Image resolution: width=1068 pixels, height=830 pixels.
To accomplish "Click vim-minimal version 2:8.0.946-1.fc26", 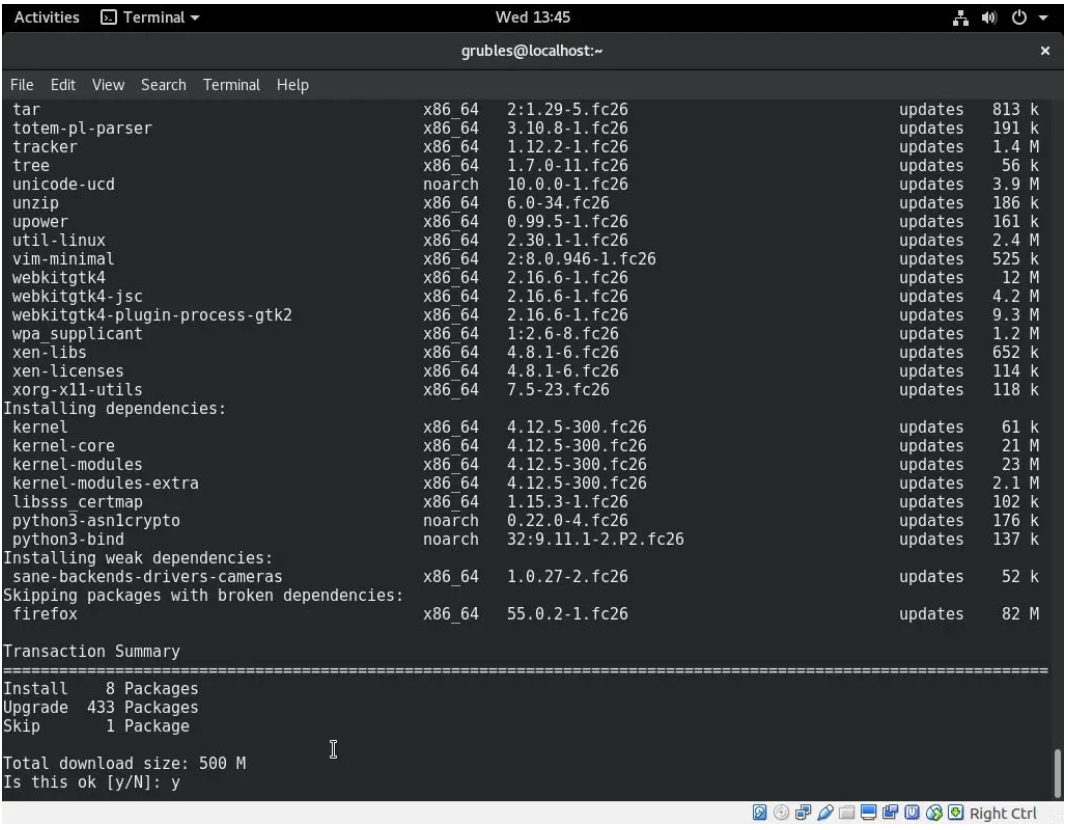I will coord(581,259).
